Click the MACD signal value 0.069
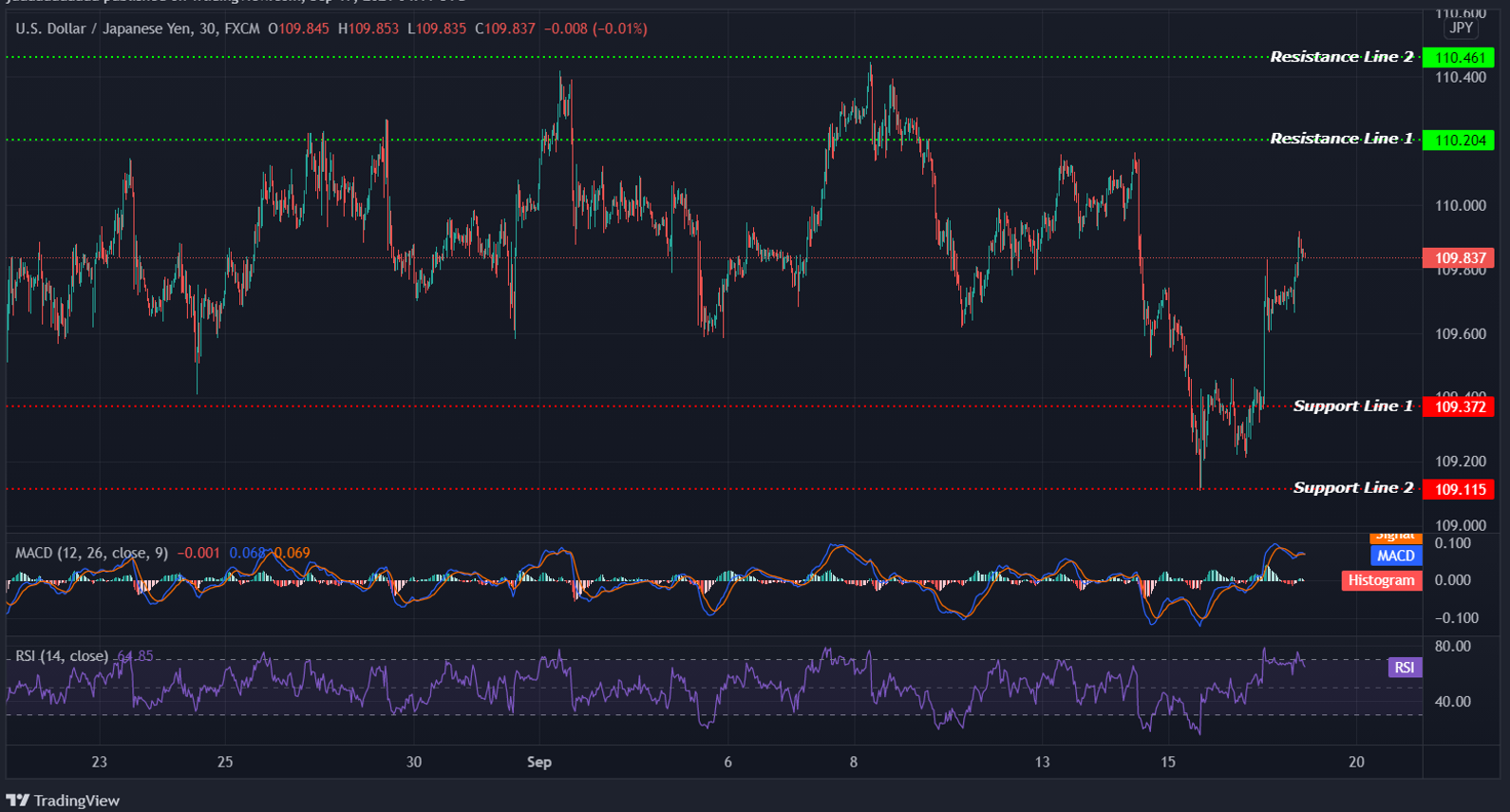This screenshot has width=1510, height=812. 292,553
